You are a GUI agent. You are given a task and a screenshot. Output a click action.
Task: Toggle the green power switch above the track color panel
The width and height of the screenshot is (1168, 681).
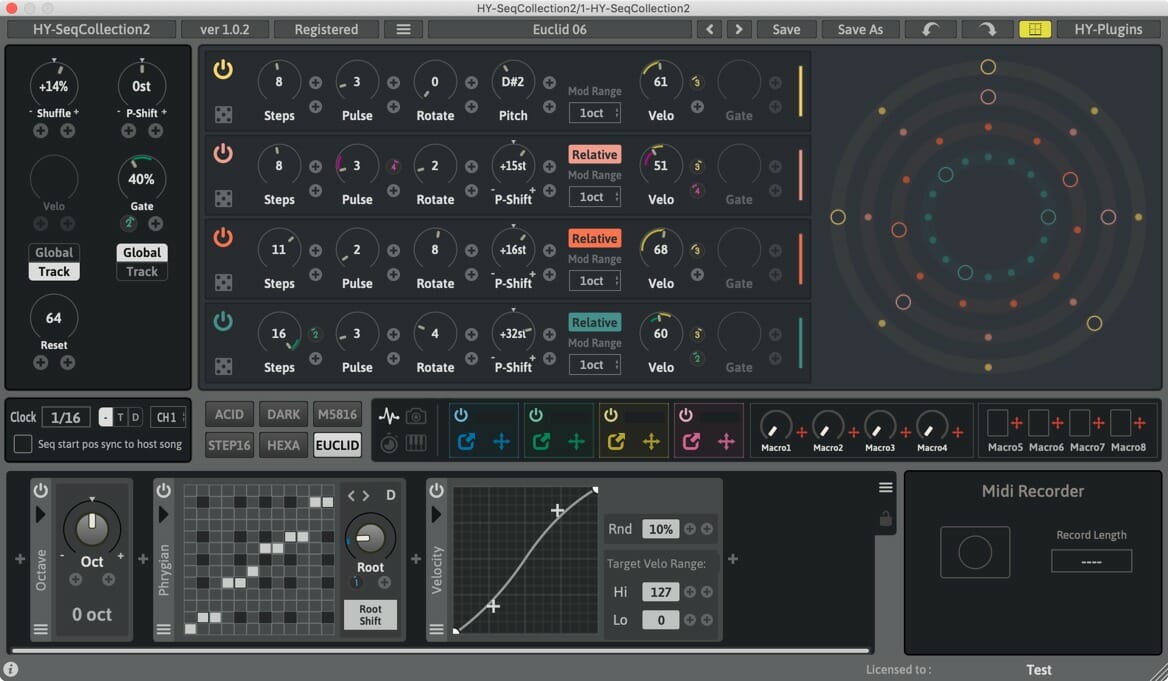536,414
